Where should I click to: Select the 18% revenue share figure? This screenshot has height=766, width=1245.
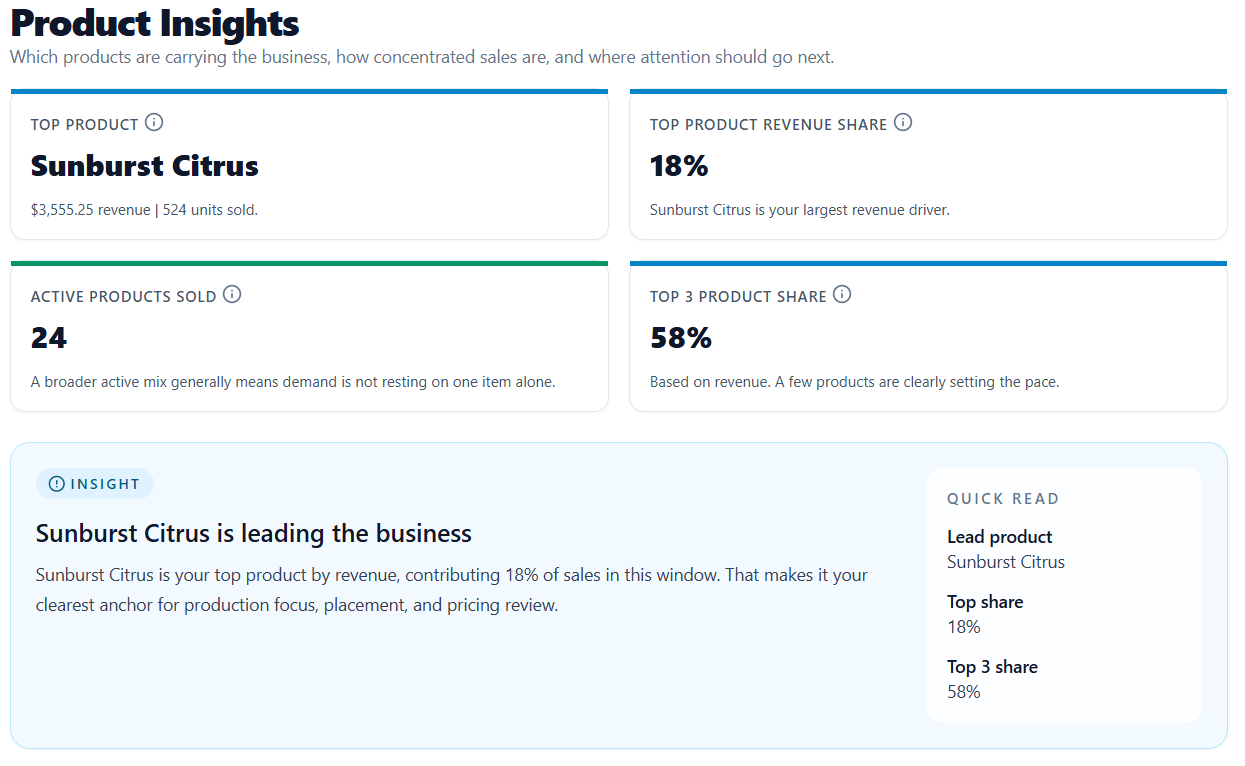click(680, 165)
